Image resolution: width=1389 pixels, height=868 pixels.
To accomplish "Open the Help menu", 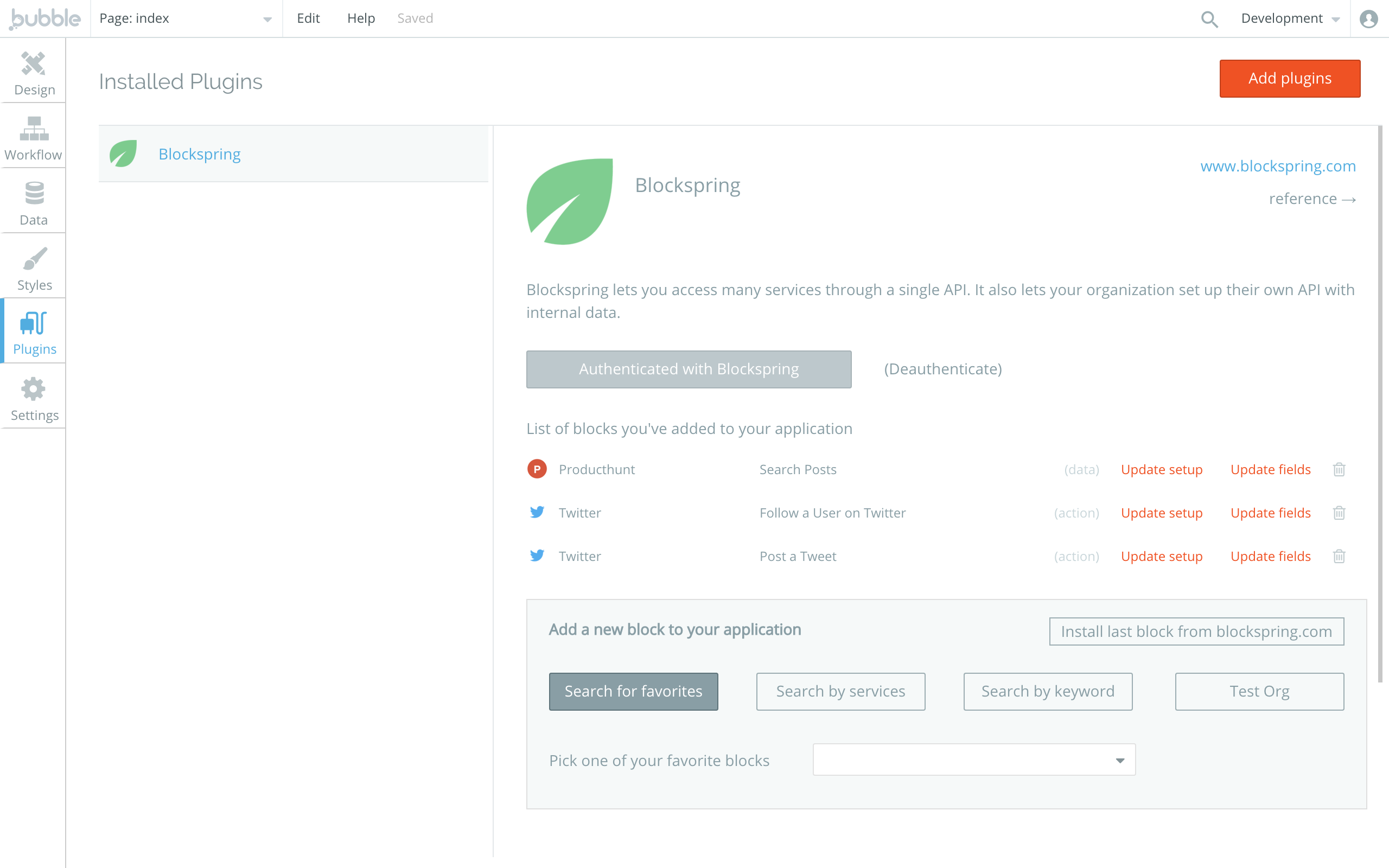I will click(x=360, y=18).
